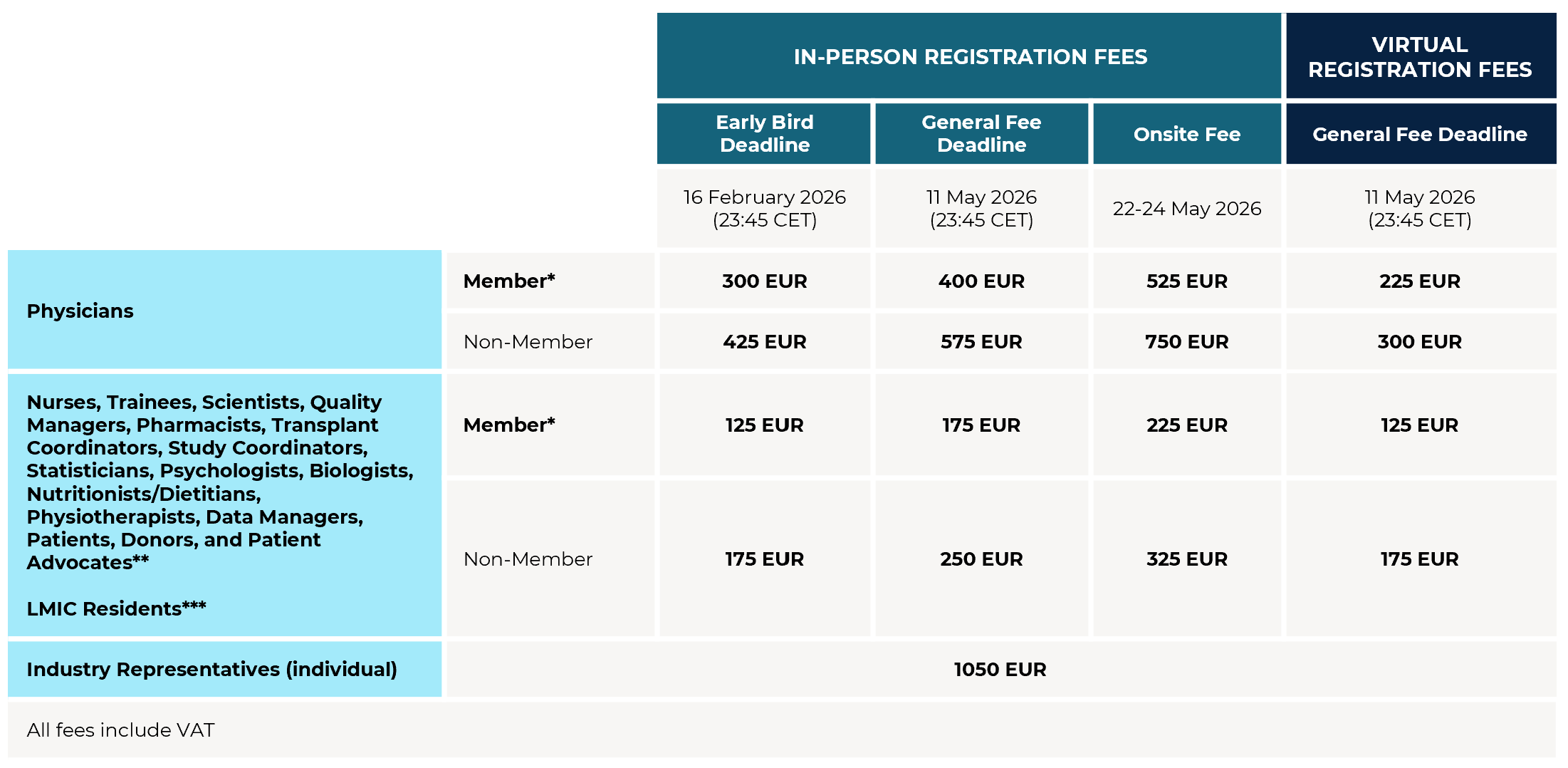
Task: Select the Industry Representatives (individual) row label
Action: pyautogui.click(x=211, y=669)
